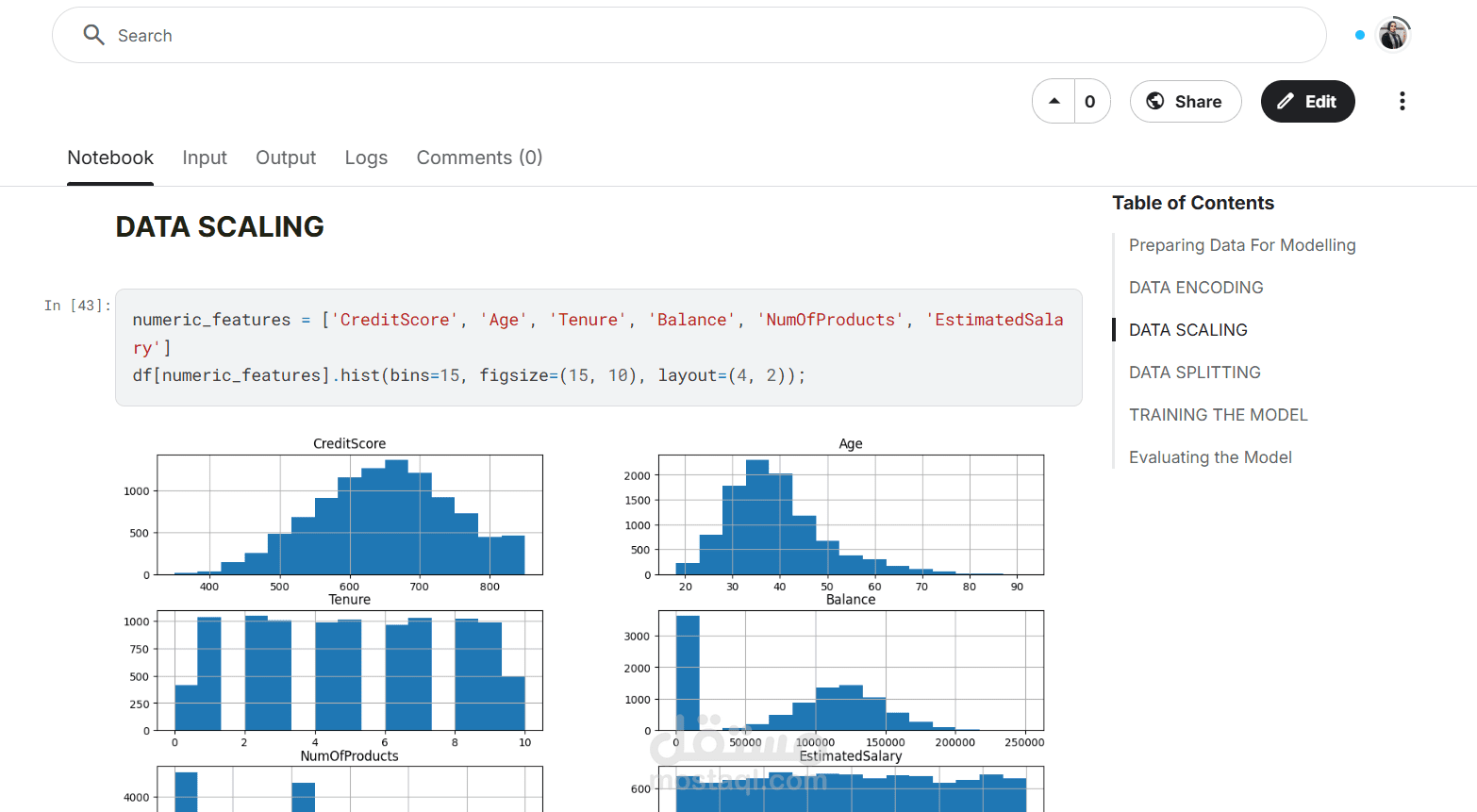Image resolution: width=1477 pixels, height=812 pixels.
Task: Click the Tenure histogram chart
Action: point(349,671)
